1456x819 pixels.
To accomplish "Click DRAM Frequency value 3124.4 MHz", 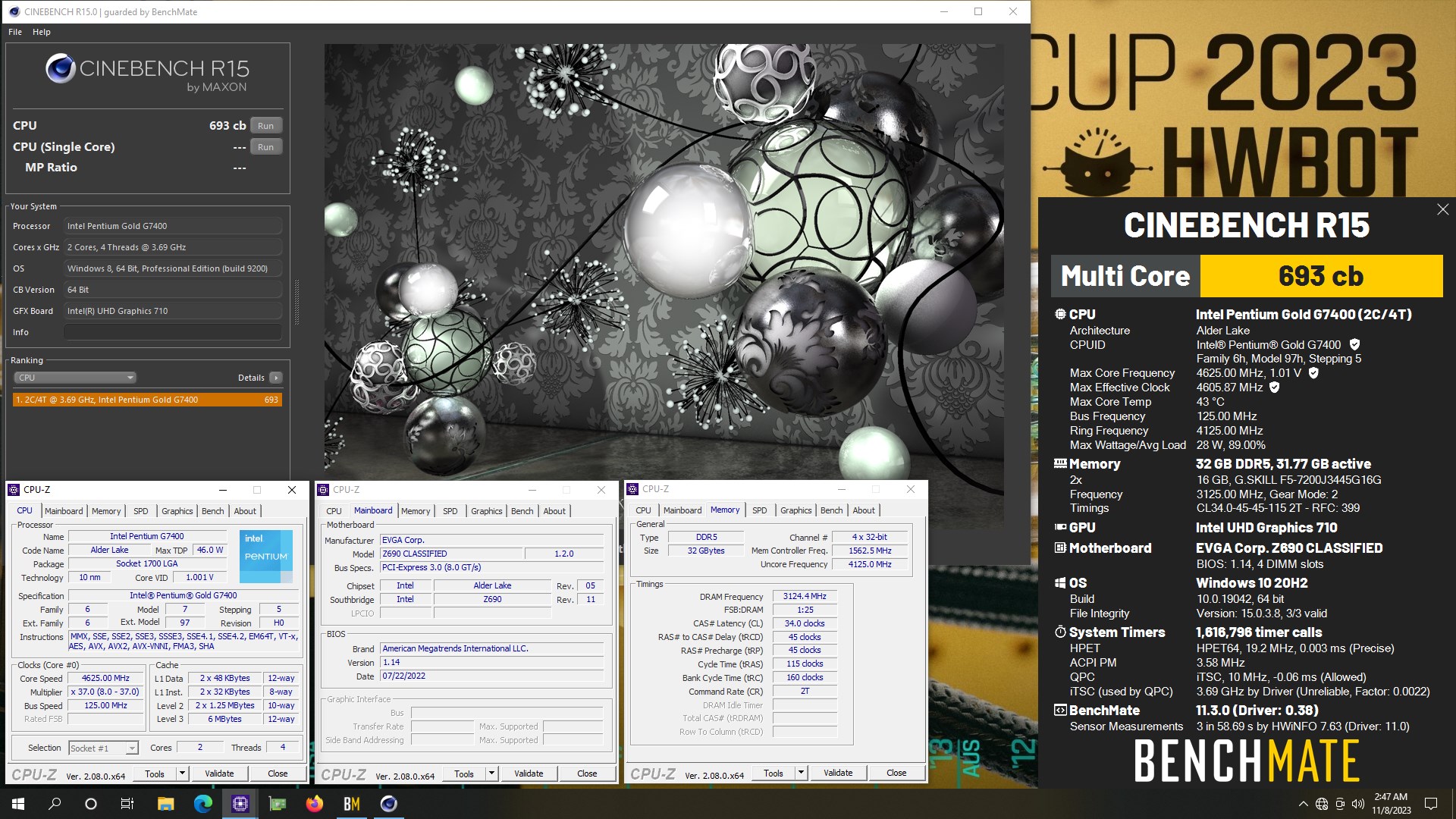I will point(805,597).
